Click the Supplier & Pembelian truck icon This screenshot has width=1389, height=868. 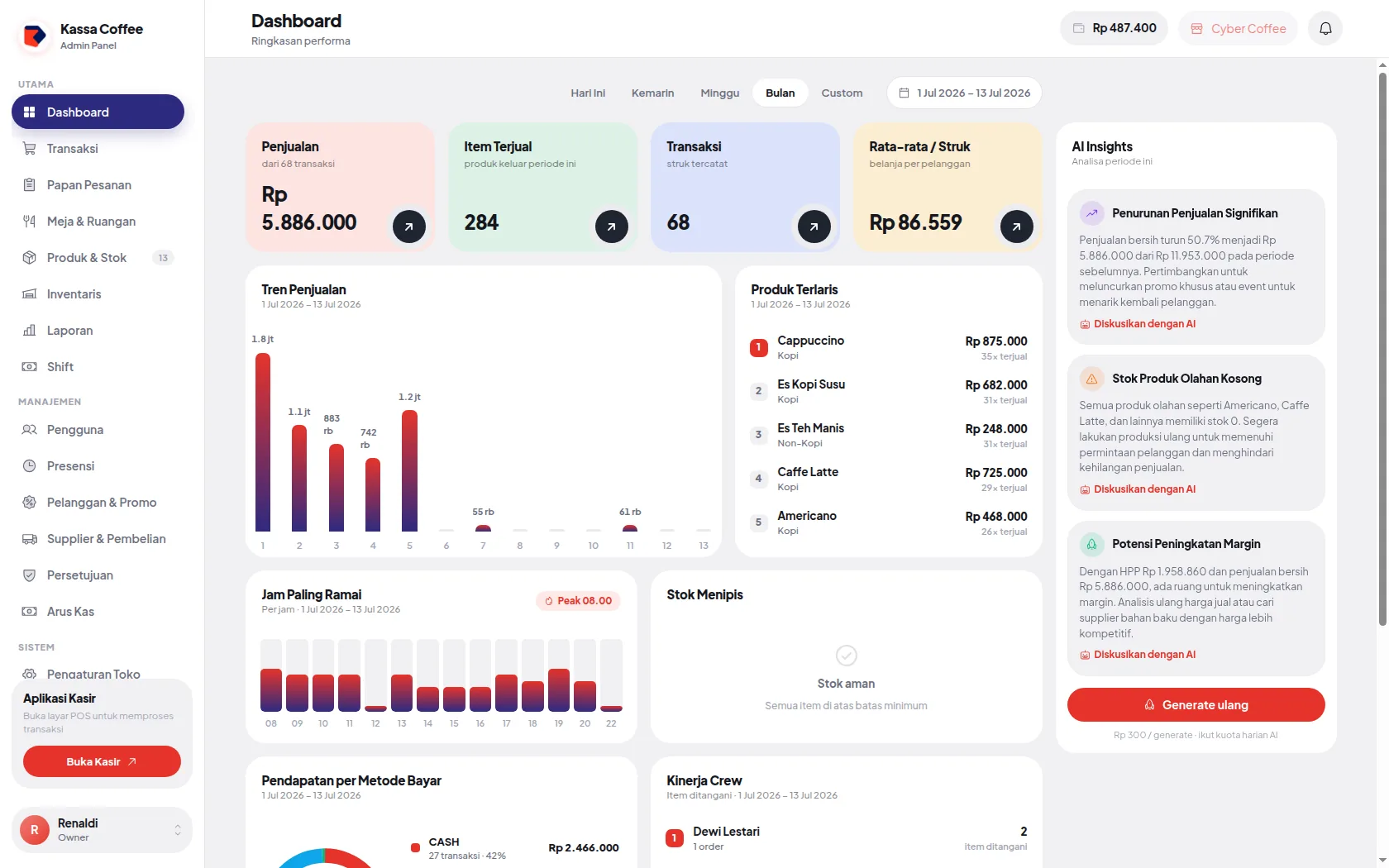coord(30,539)
